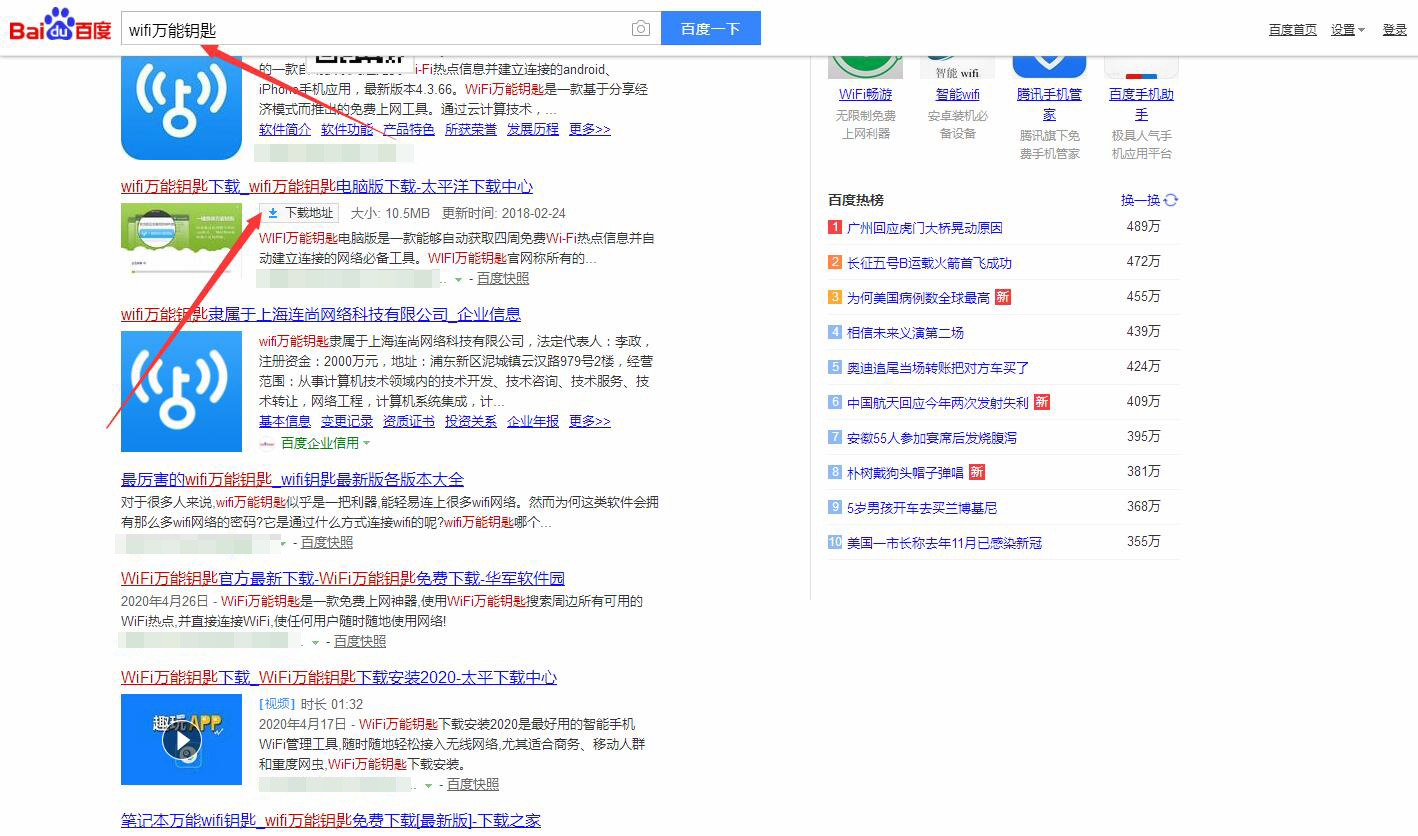Open hot item 奥迪追尾当场转账把对方车买了
1418x836 pixels.
[x=938, y=368]
